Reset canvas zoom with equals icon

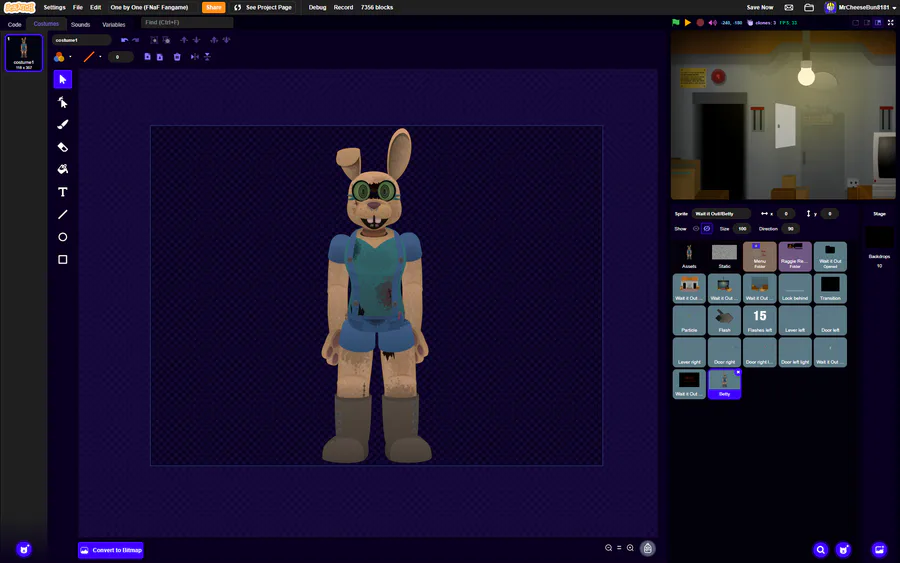[x=619, y=548]
